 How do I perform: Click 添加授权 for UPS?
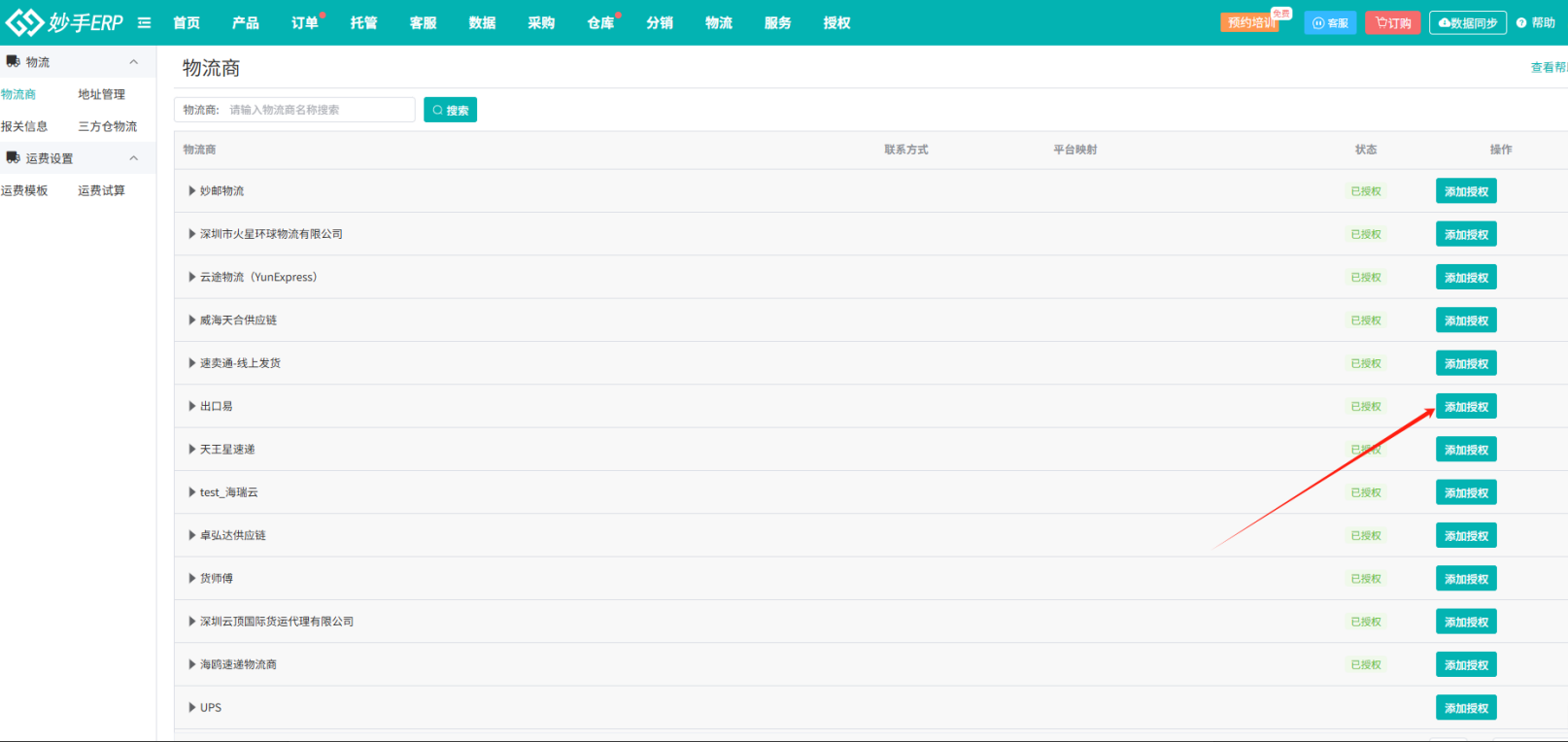coord(1466,708)
